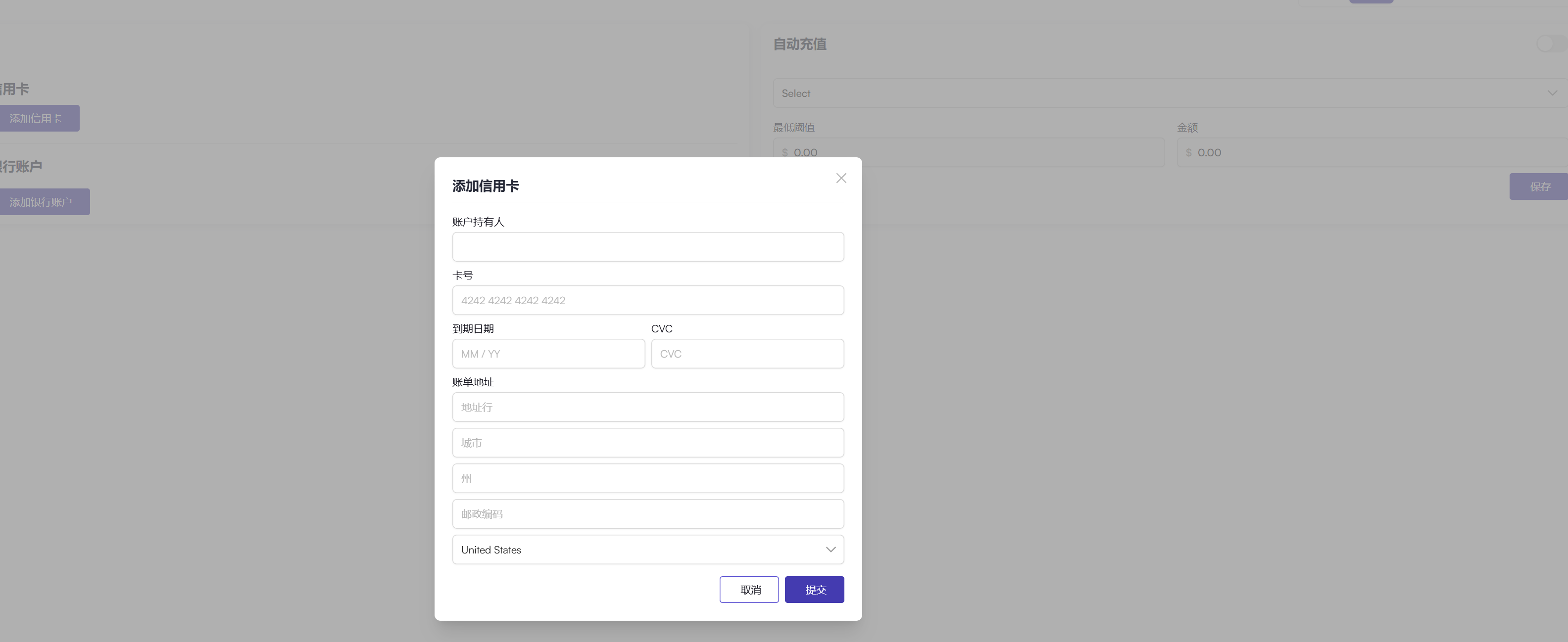Click the 城市 city field

tap(648, 443)
